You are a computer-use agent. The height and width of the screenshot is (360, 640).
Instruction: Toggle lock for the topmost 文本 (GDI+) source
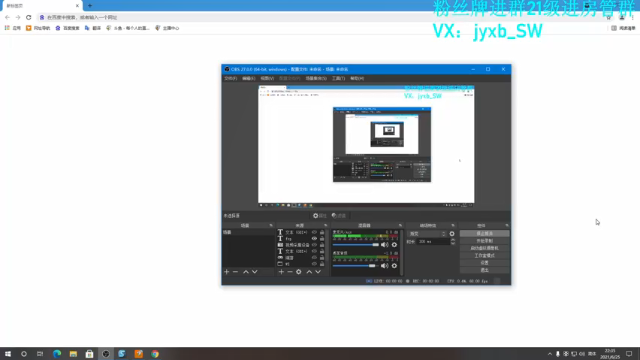[322, 232]
